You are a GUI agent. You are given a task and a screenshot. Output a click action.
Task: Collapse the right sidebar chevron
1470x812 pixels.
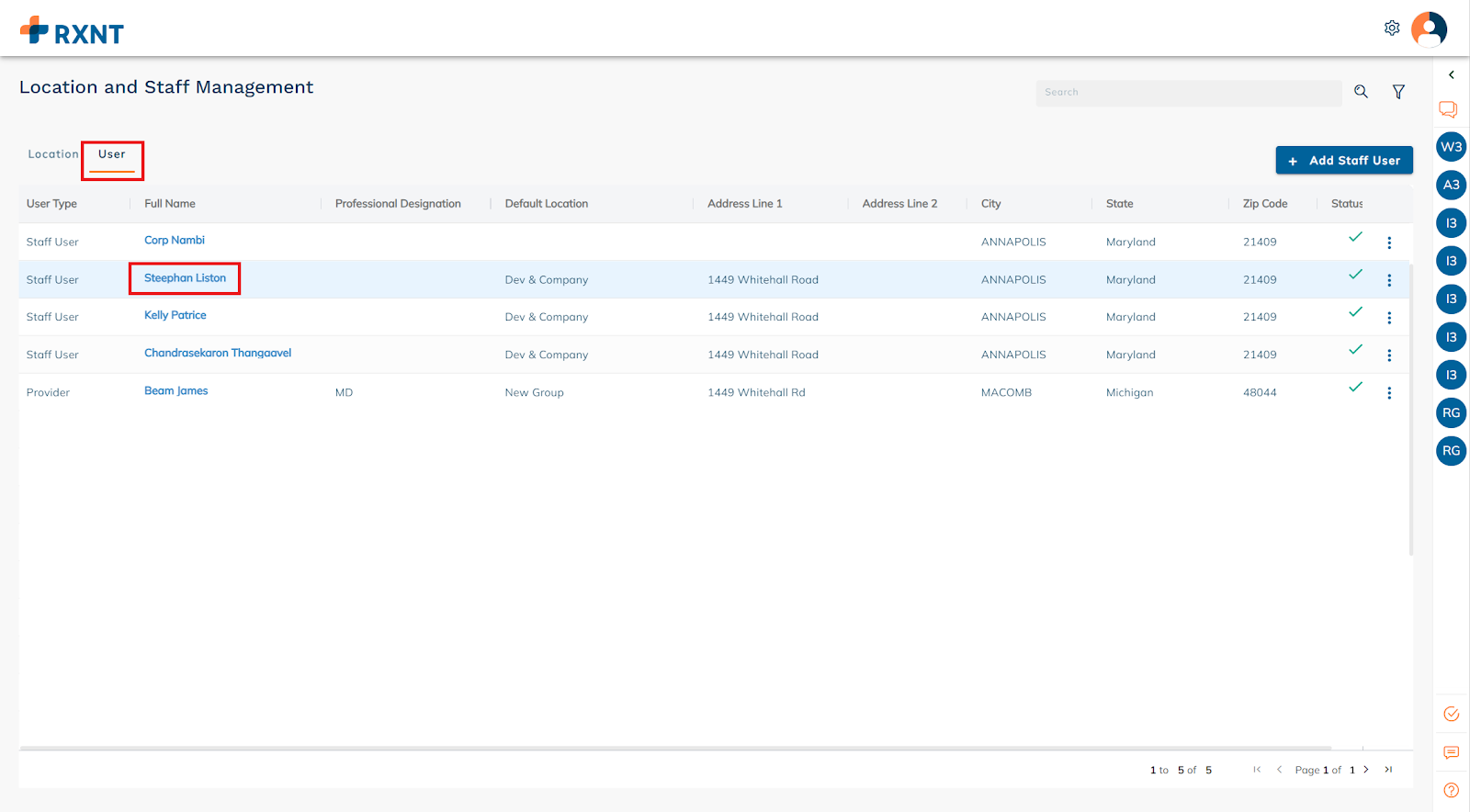(x=1452, y=75)
